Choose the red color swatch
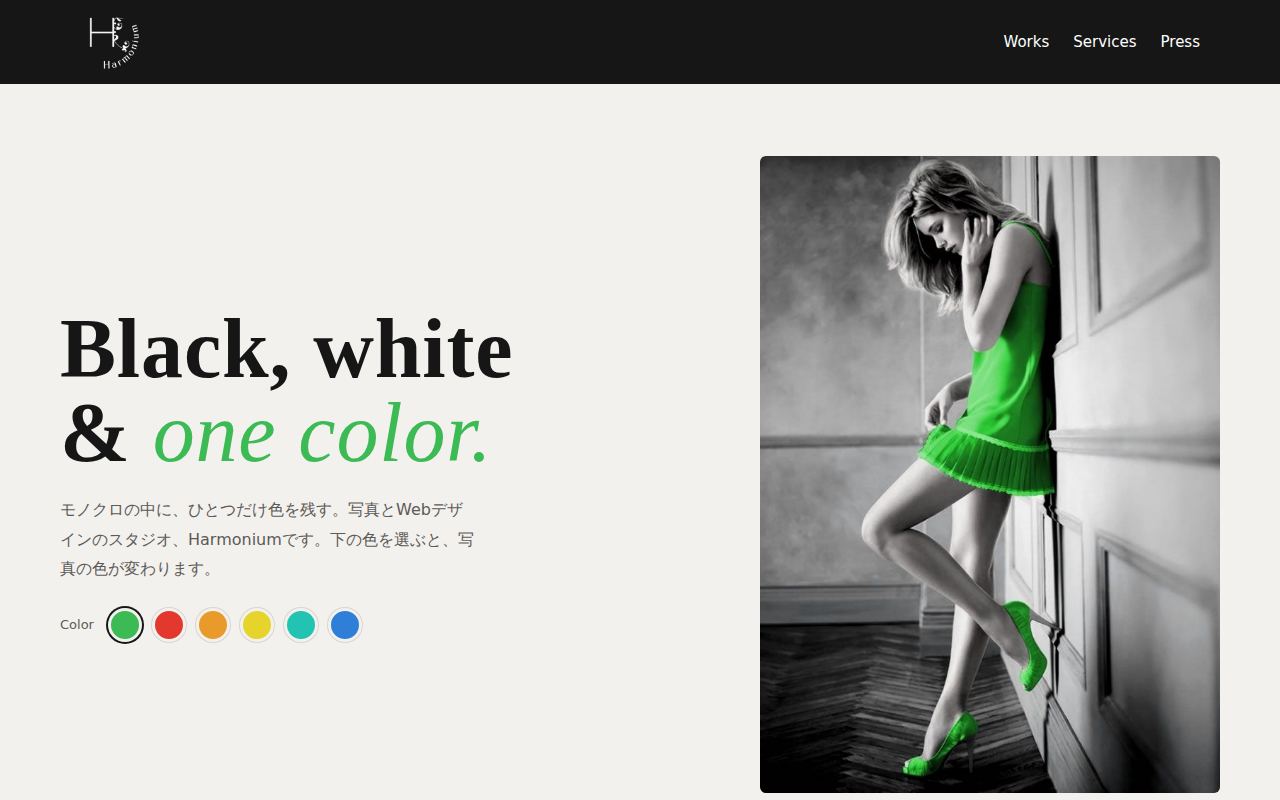This screenshot has width=1280, height=800. (169, 625)
